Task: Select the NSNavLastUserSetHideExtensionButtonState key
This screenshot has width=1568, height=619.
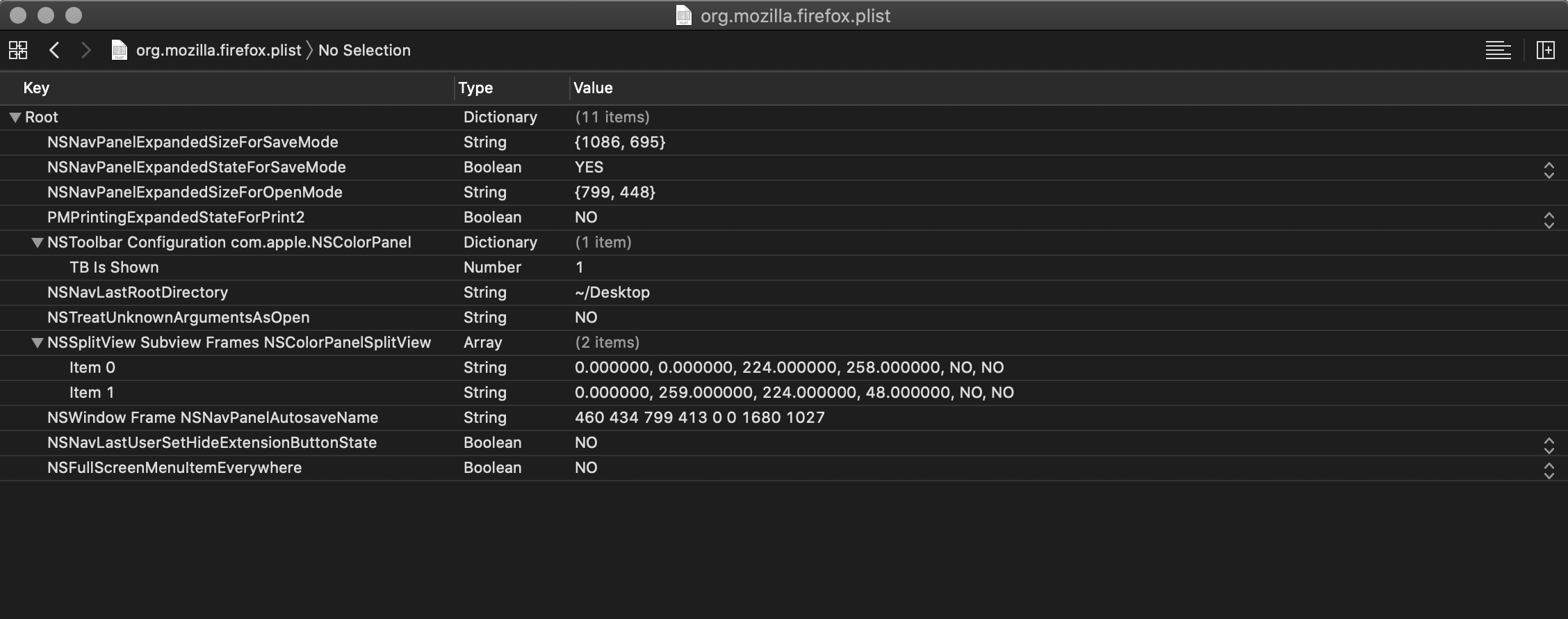Action: (x=212, y=442)
